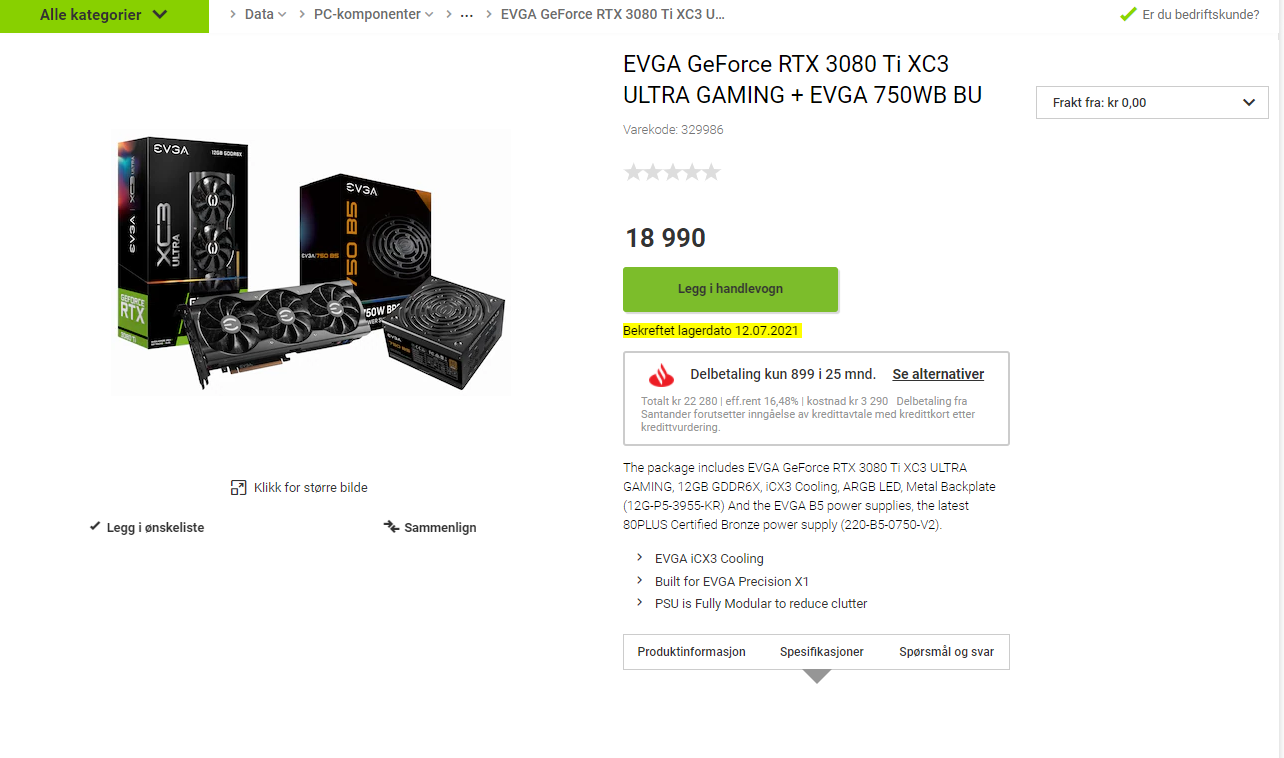Screen dimensions: 1284x758
Task: Open the Alle kategorier dropdown
Action: [x=104, y=16]
